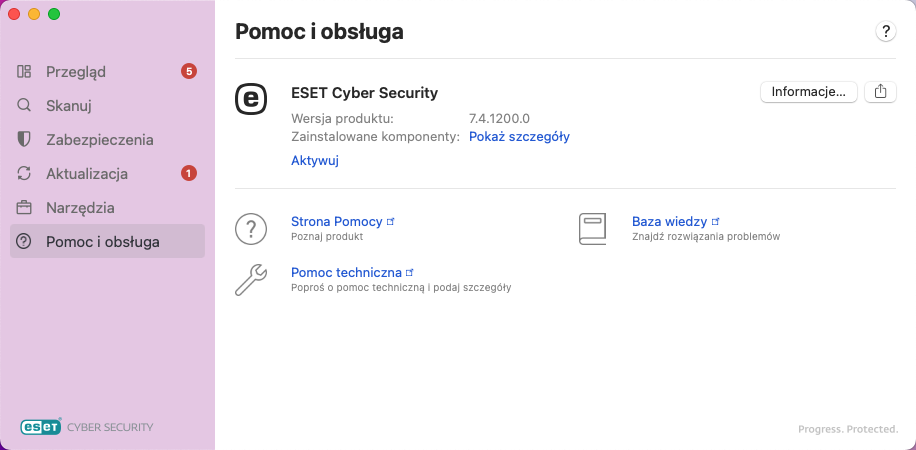Click the briefcase icon for Narzędzia
Image resolution: width=916 pixels, height=450 pixels.
click(25, 208)
